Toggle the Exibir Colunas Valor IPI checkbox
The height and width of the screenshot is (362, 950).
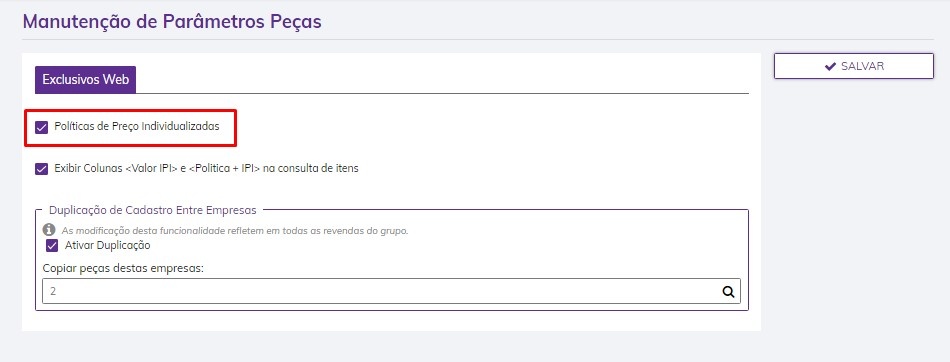coord(41,169)
